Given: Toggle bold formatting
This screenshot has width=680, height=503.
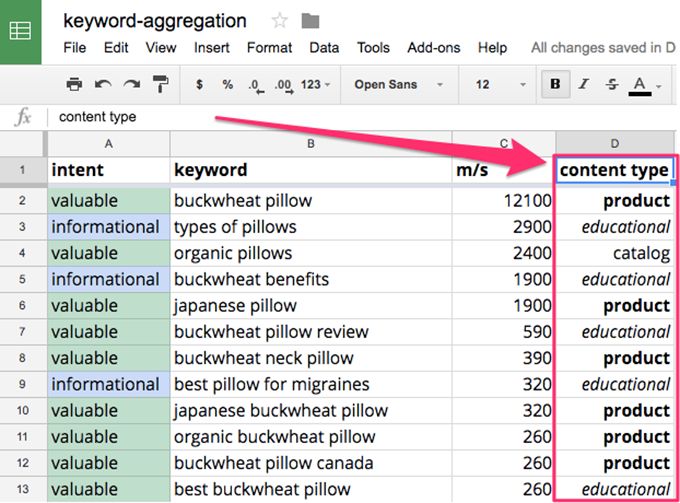Looking at the screenshot, I should tap(556, 84).
